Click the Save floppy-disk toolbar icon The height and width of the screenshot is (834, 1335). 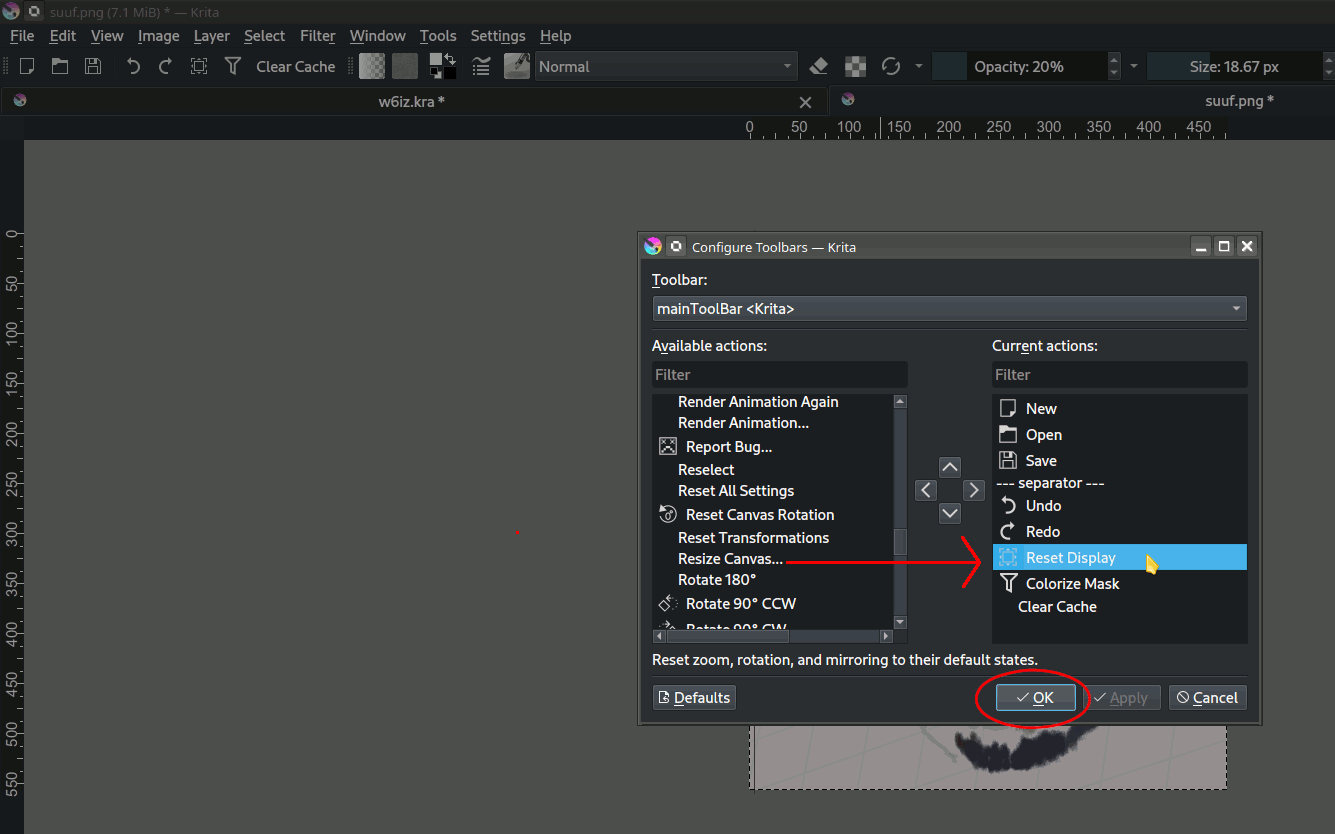click(x=93, y=66)
